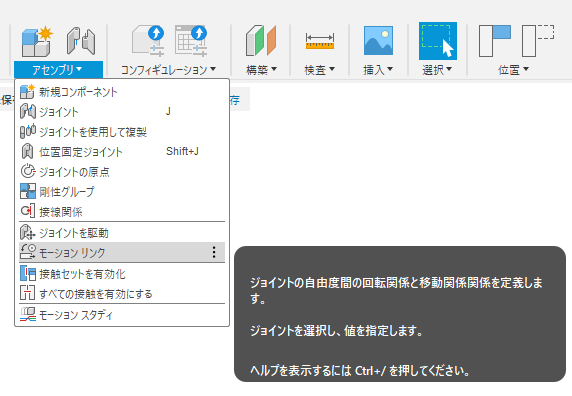Click the insert image toolbar icon
Viewport: 572px width, 396px height.
378,40
